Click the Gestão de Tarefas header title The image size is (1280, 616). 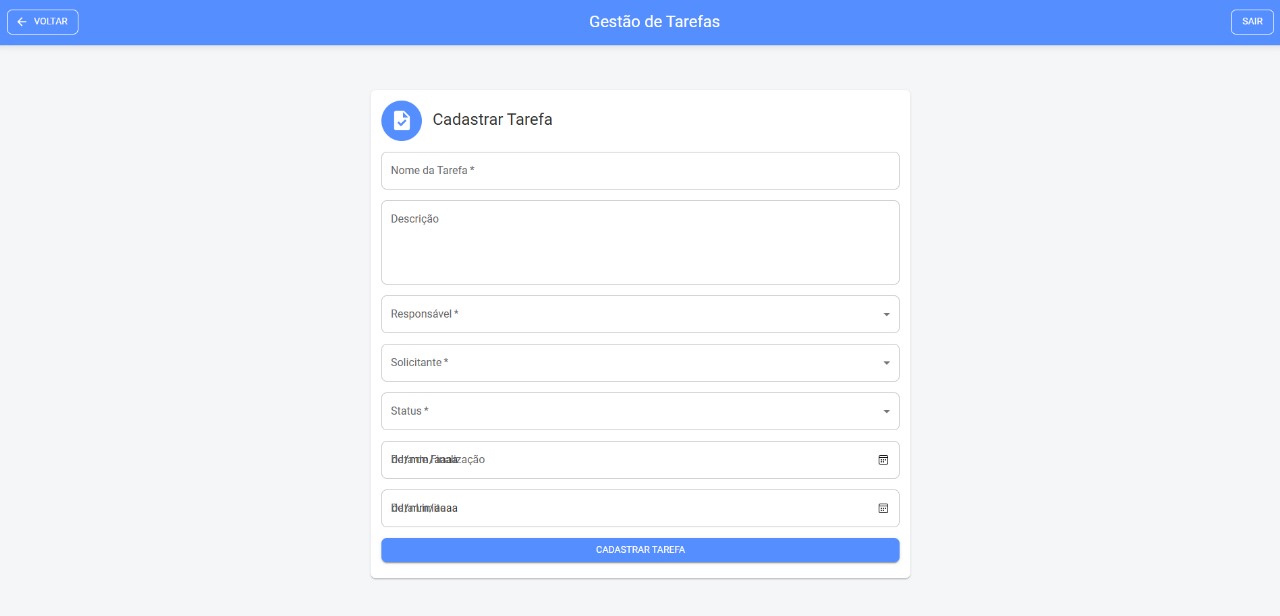coord(654,22)
